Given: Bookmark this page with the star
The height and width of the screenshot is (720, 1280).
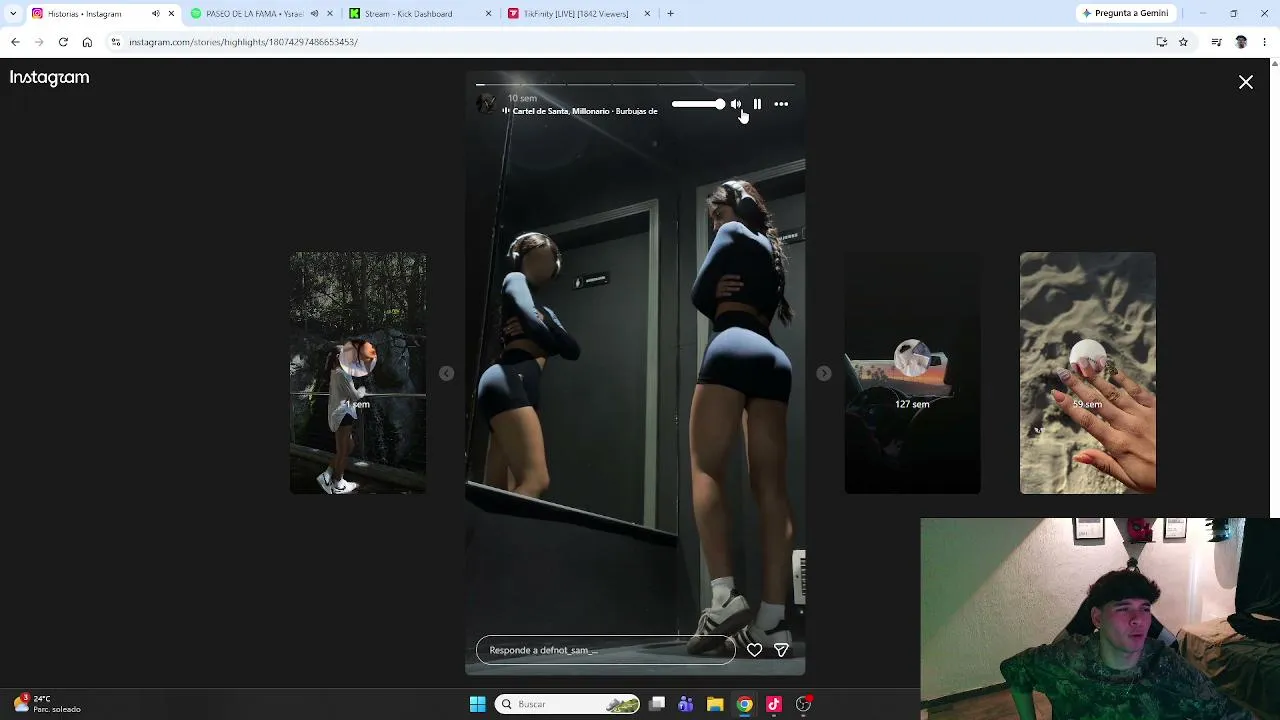Looking at the screenshot, I should (1183, 42).
